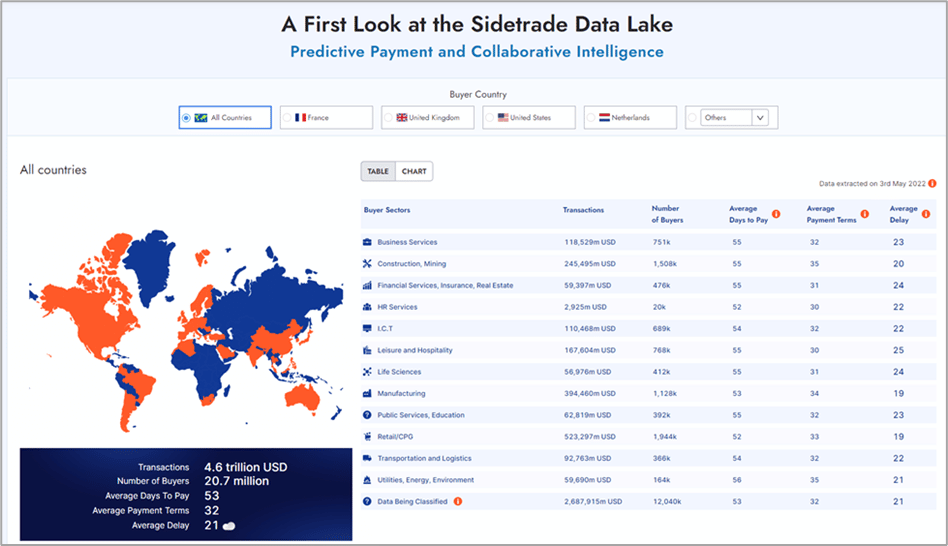Click the Leisure and Hospitality row label
This screenshot has width=948, height=546.
point(415,350)
